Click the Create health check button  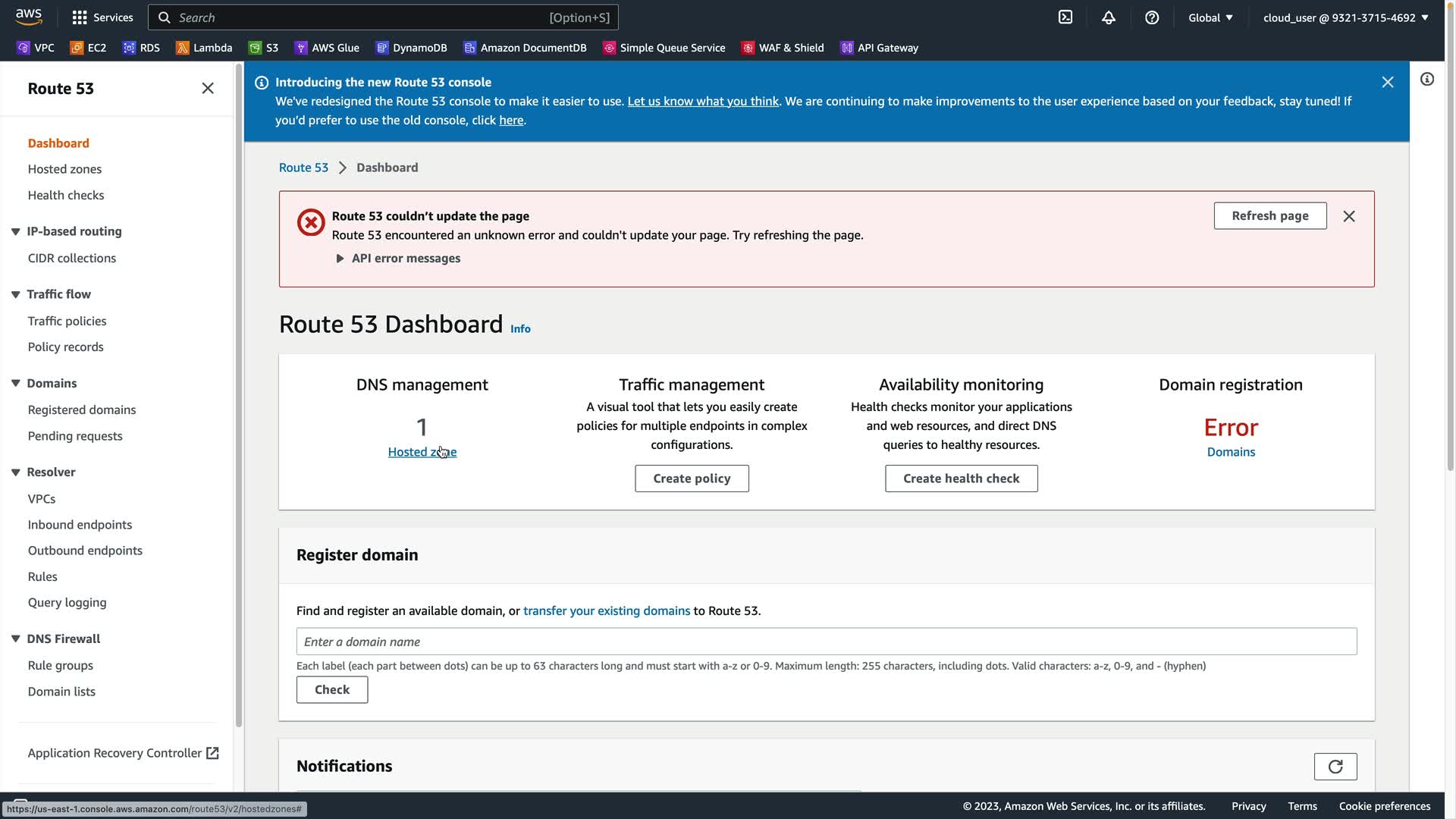click(x=961, y=479)
